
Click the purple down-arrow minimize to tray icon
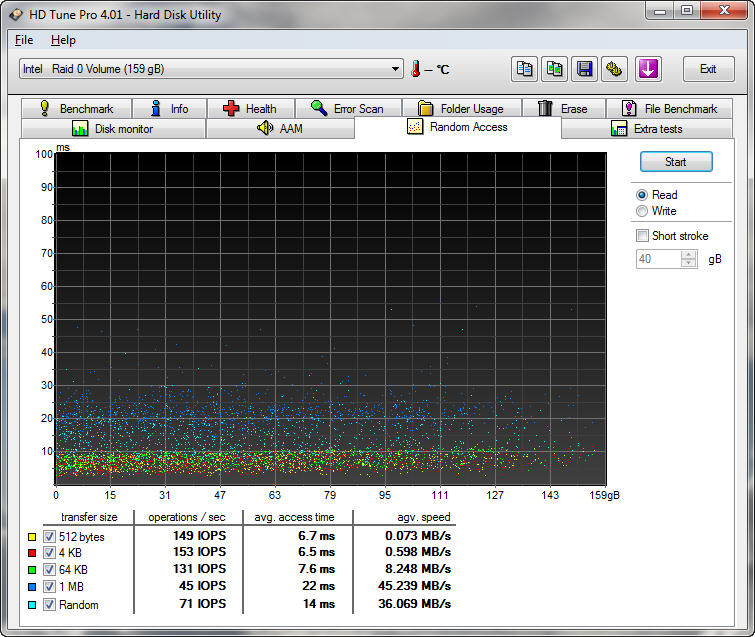coord(648,69)
